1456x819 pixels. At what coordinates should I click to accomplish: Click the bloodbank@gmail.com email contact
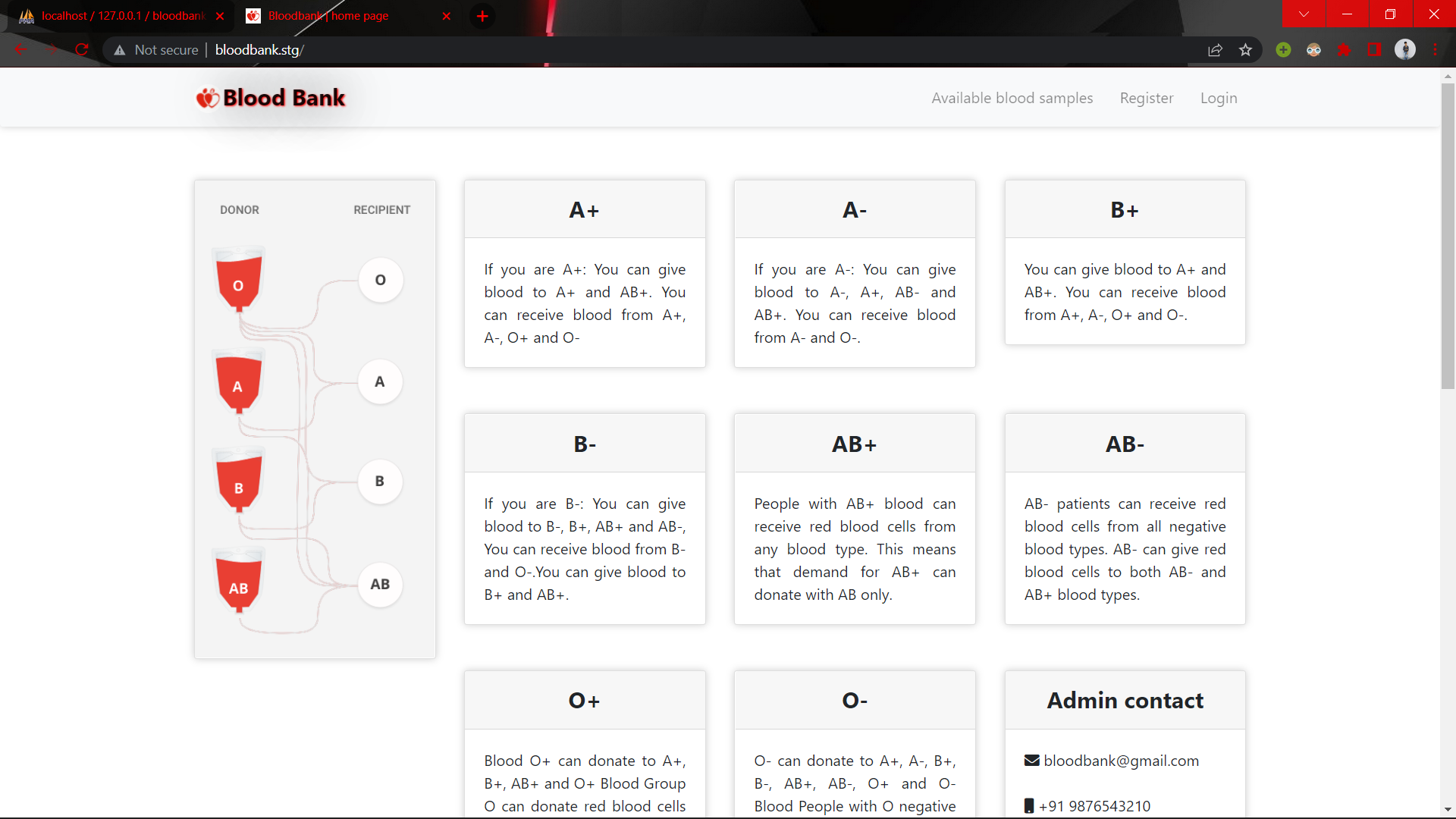[1120, 761]
